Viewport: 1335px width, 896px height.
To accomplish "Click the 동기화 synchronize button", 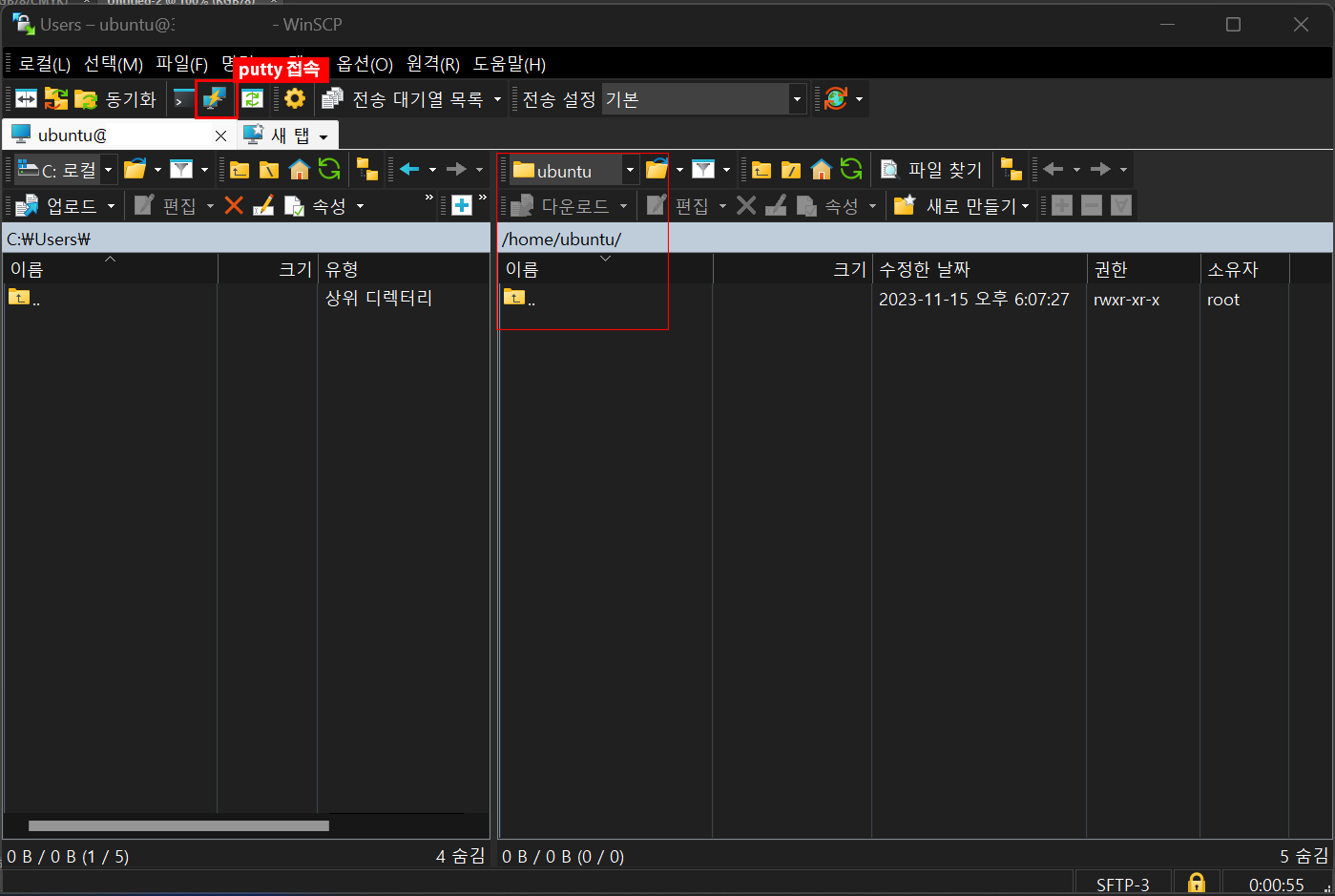I will pyautogui.click(x=115, y=98).
